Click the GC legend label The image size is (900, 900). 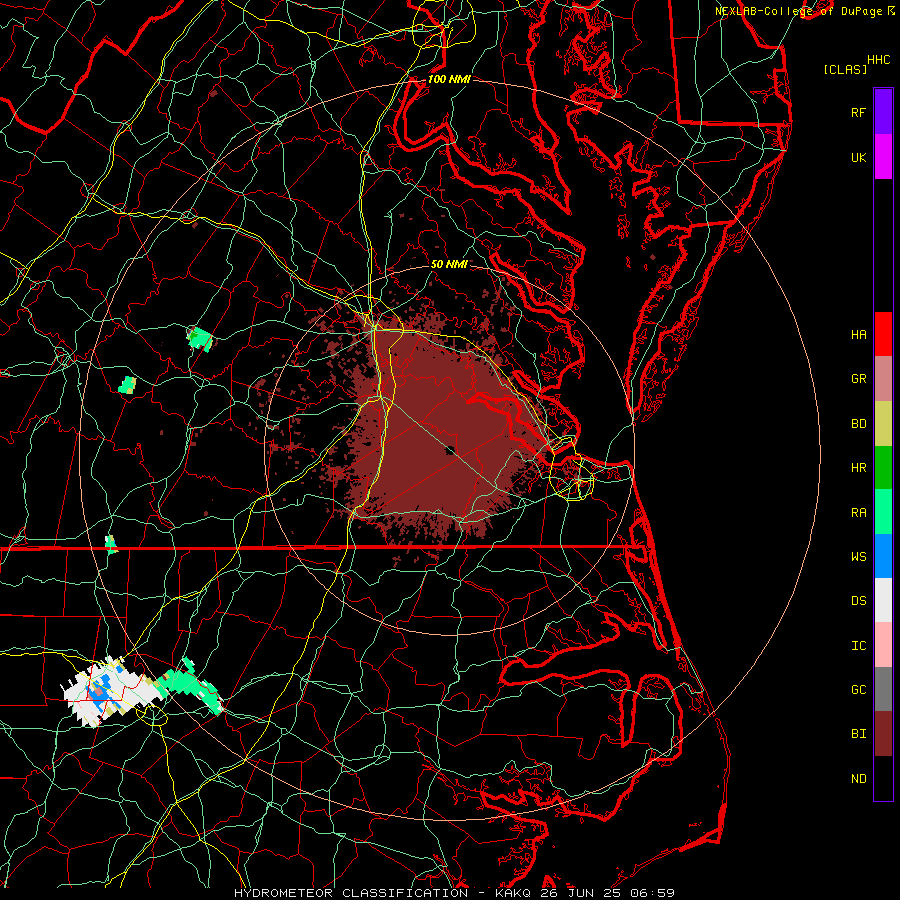(858, 690)
